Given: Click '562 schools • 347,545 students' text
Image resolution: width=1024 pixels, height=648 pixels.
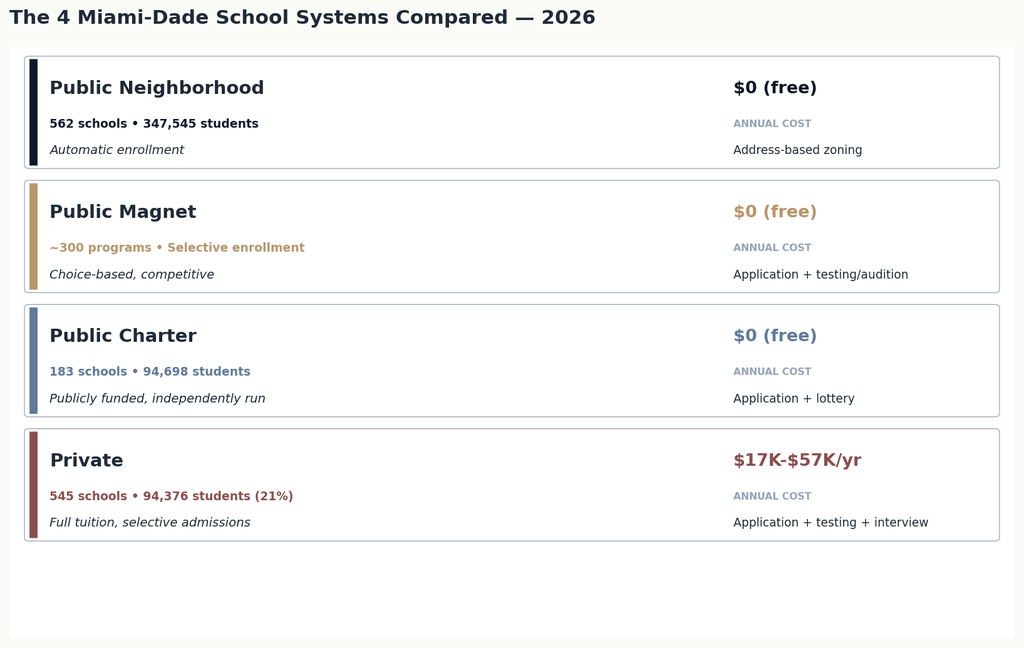Looking at the screenshot, I should (x=154, y=123).
